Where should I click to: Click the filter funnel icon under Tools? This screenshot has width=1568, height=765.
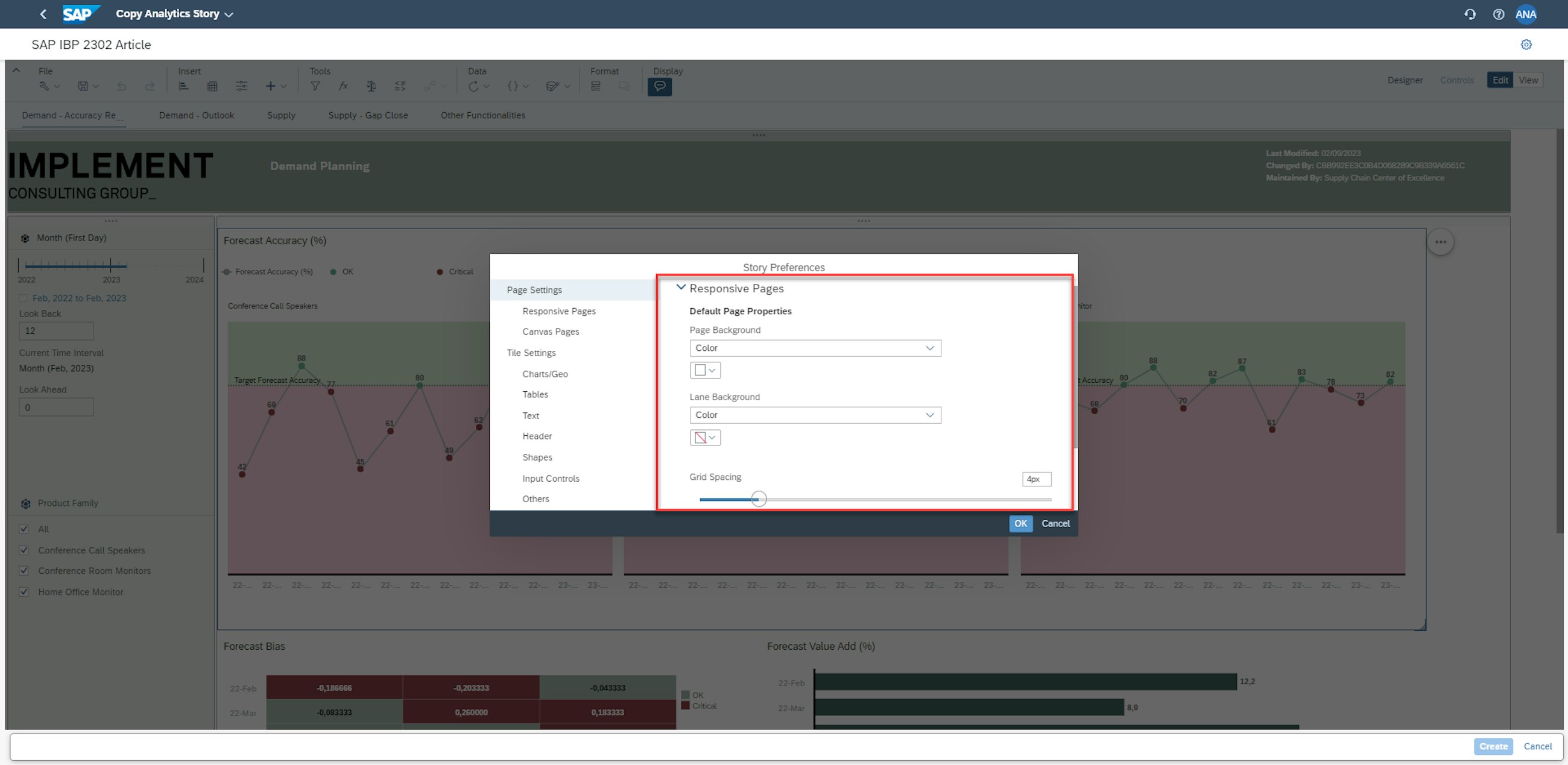(x=315, y=86)
